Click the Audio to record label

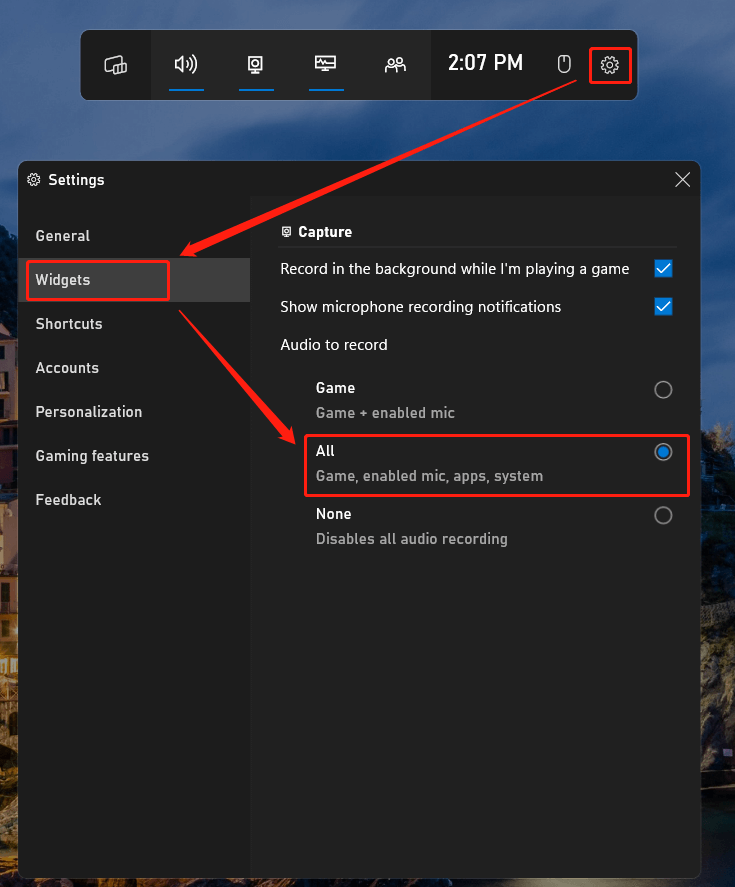tap(334, 345)
